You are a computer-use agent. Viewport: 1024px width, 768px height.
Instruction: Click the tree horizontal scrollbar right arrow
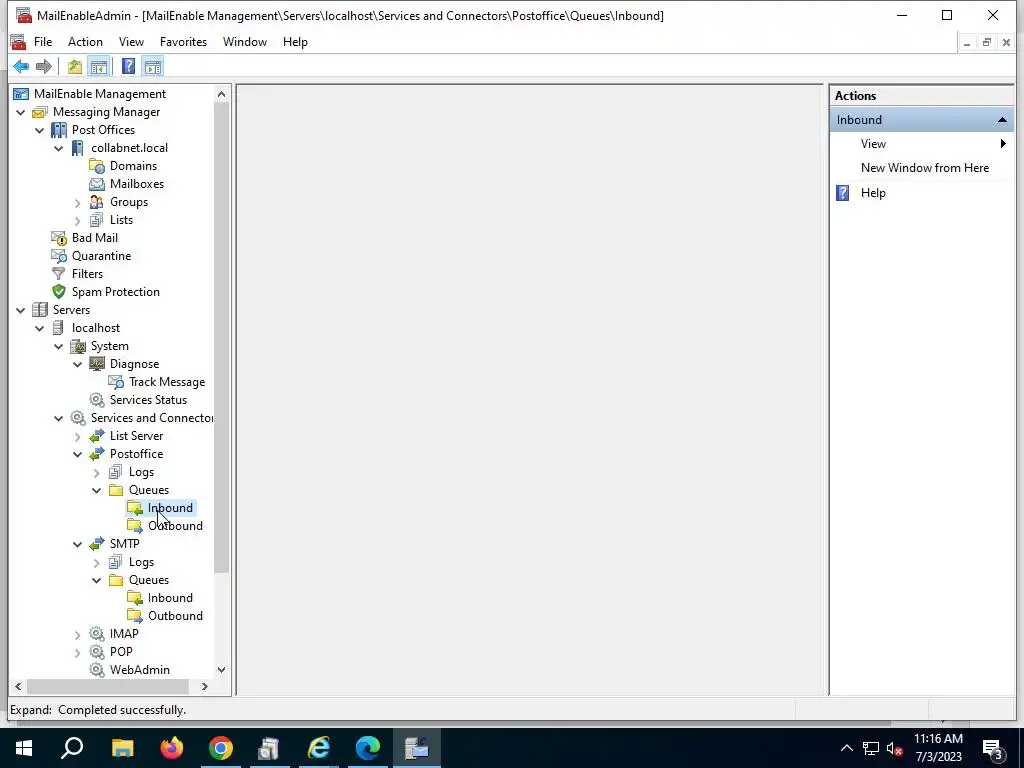pos(204,686)
